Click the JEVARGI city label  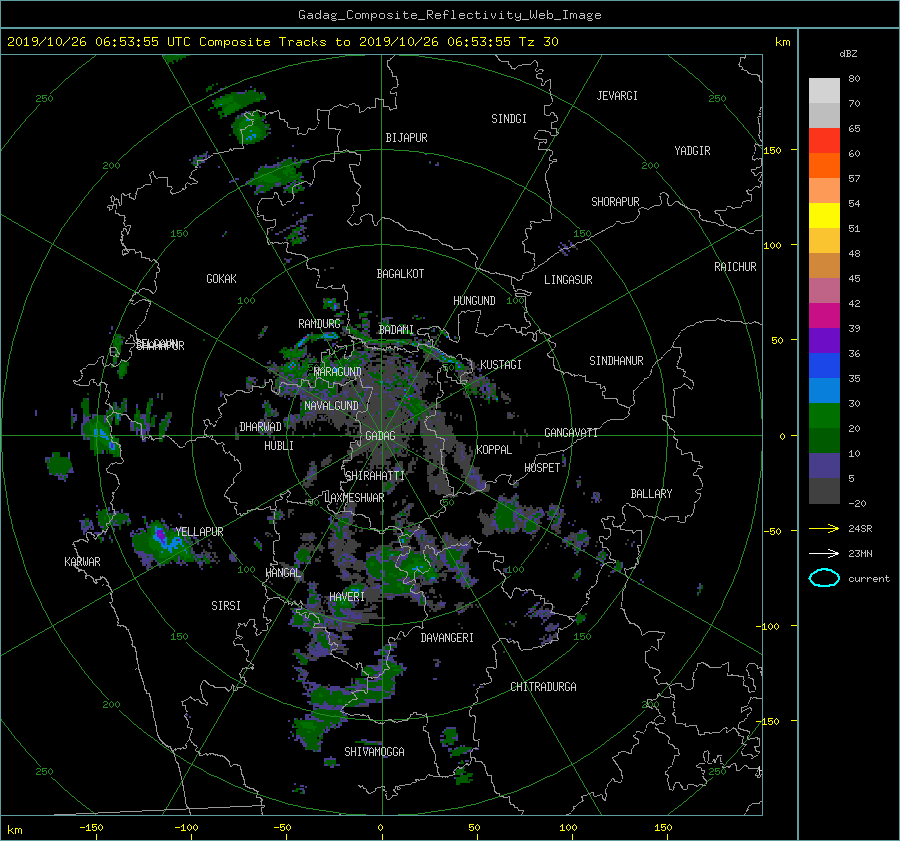617,96
